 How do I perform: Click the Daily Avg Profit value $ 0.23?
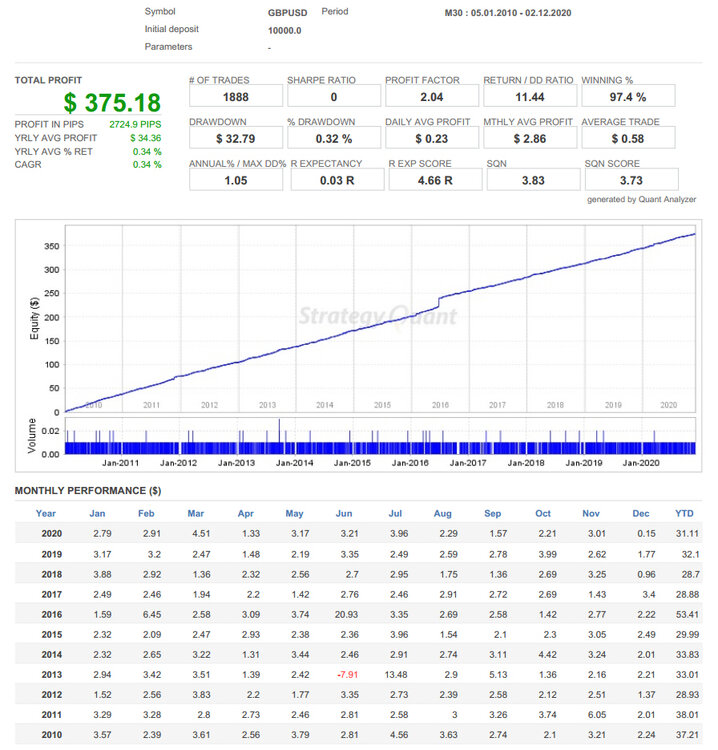431,139
